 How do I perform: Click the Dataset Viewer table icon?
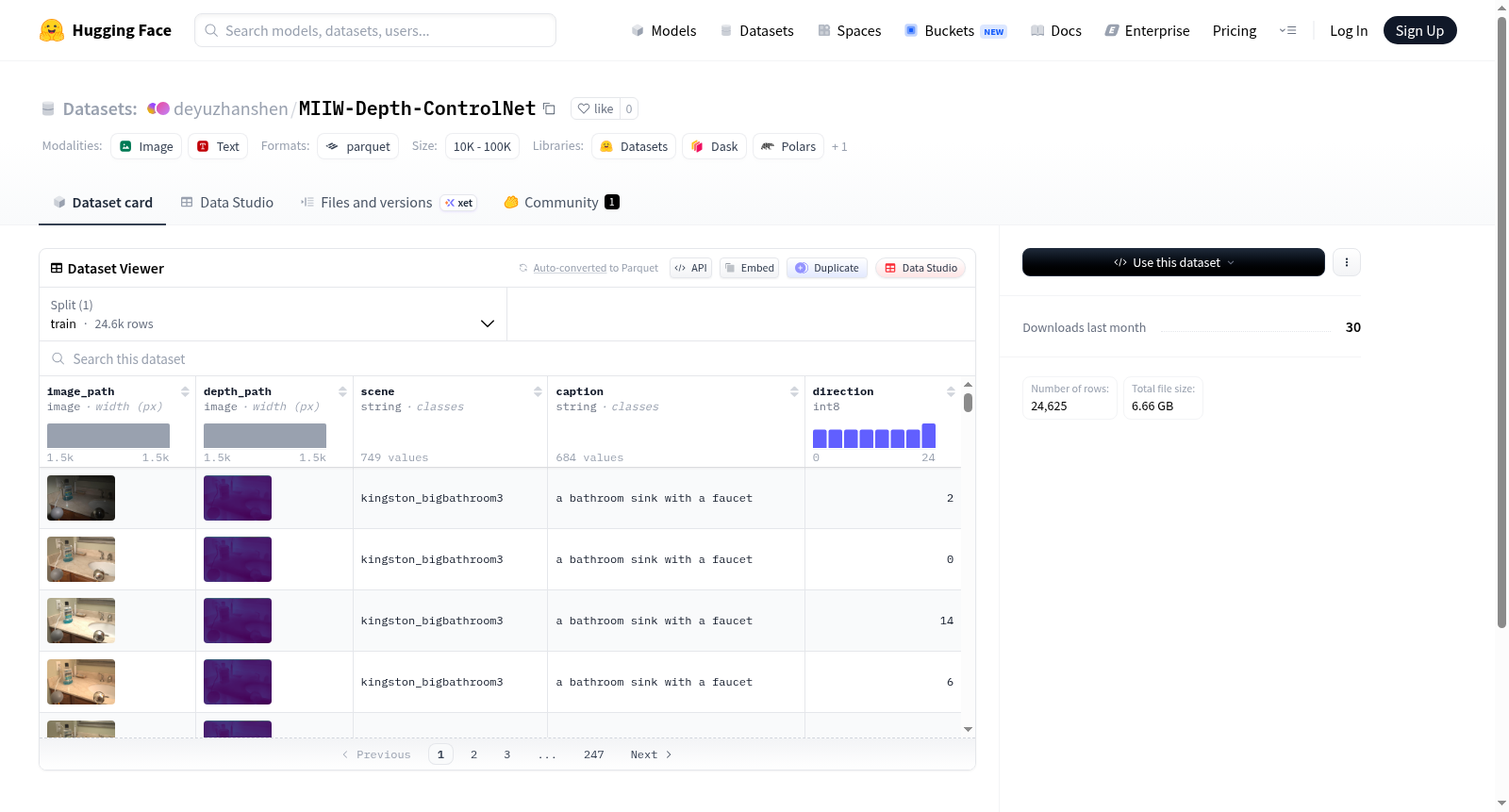tap(57, 269)
